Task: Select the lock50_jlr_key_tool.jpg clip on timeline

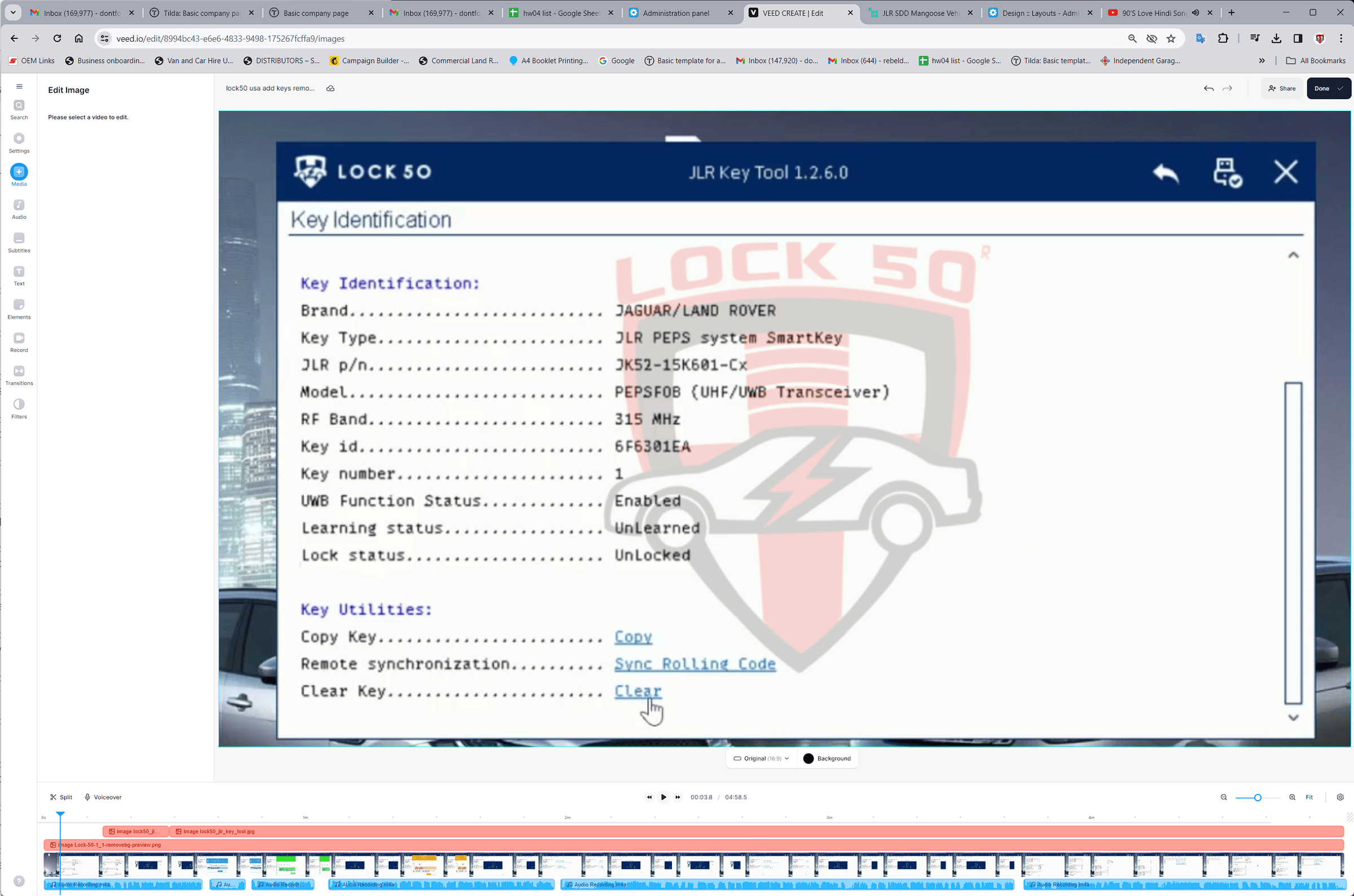Action: pos(217,831)
